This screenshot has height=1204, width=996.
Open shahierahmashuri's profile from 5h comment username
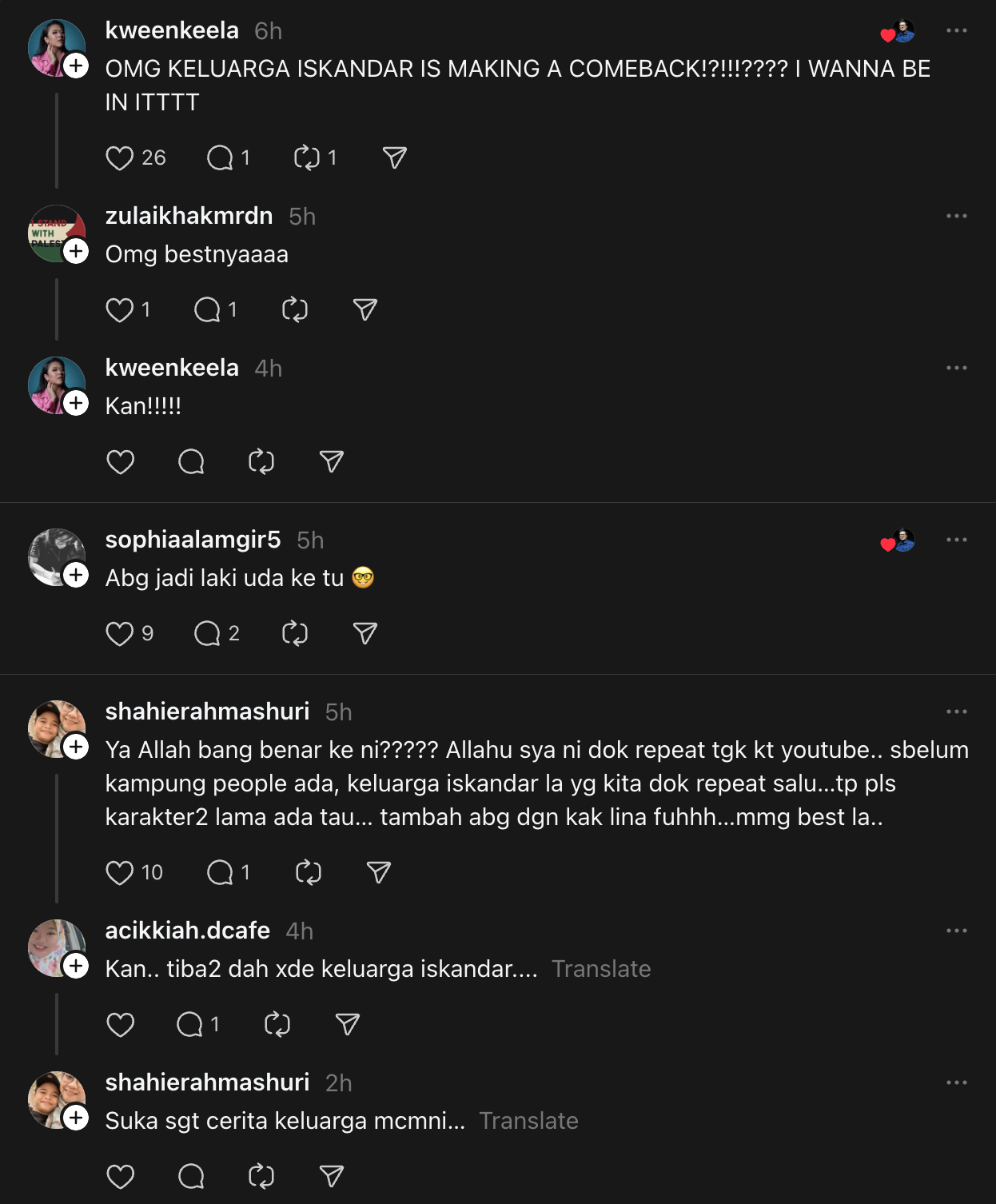[207, 712]
